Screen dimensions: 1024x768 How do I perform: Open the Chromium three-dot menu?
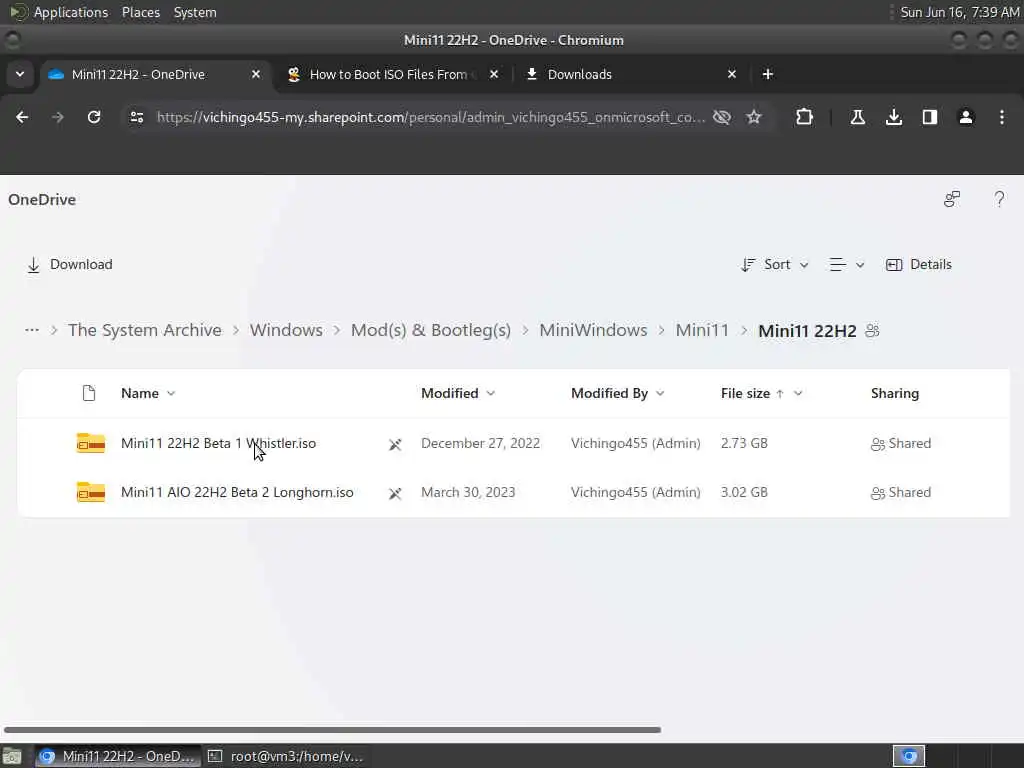pyautogui.click(x=1002, y=117)
